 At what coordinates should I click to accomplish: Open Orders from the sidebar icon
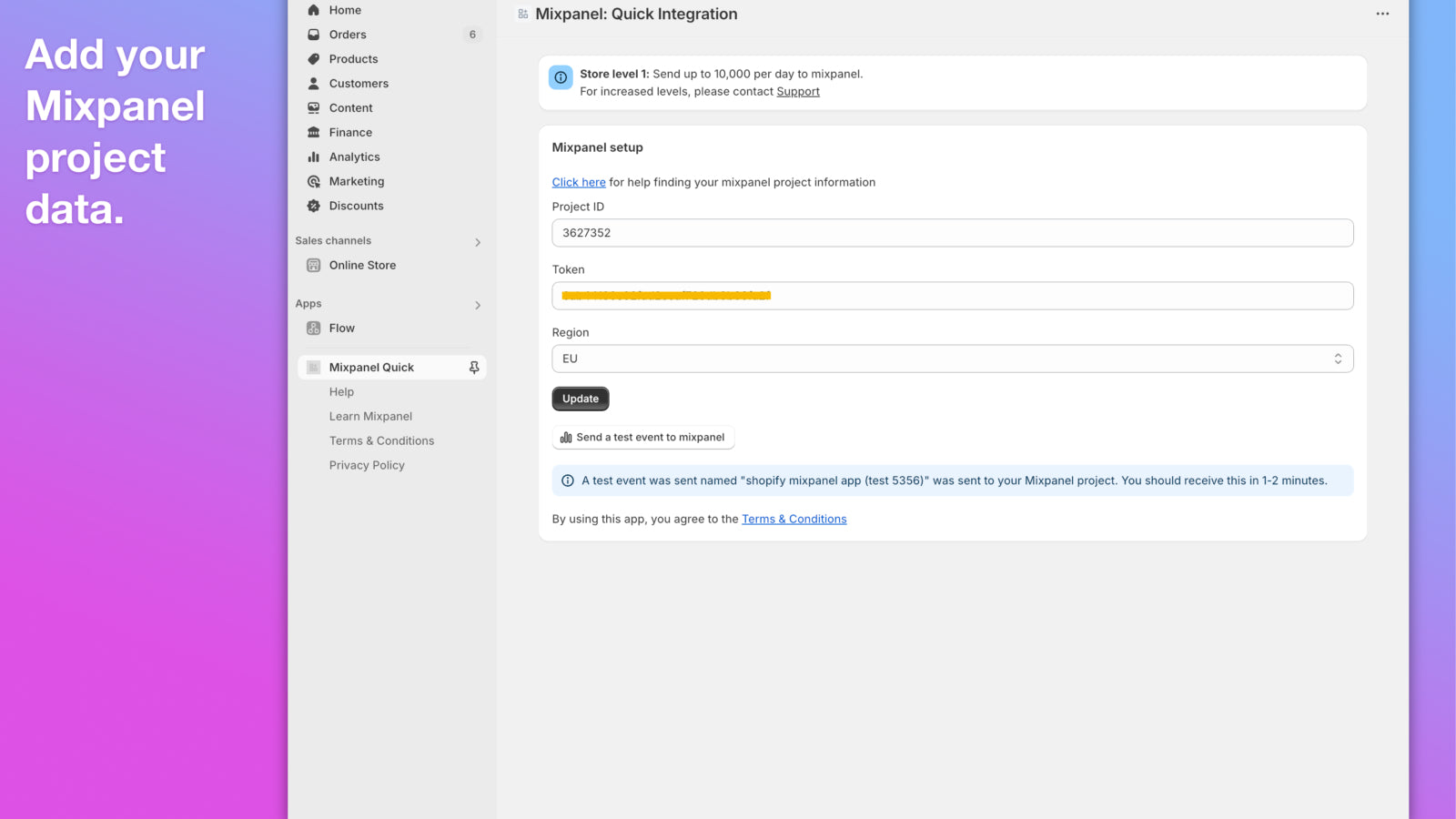click(x=313, y=35)
